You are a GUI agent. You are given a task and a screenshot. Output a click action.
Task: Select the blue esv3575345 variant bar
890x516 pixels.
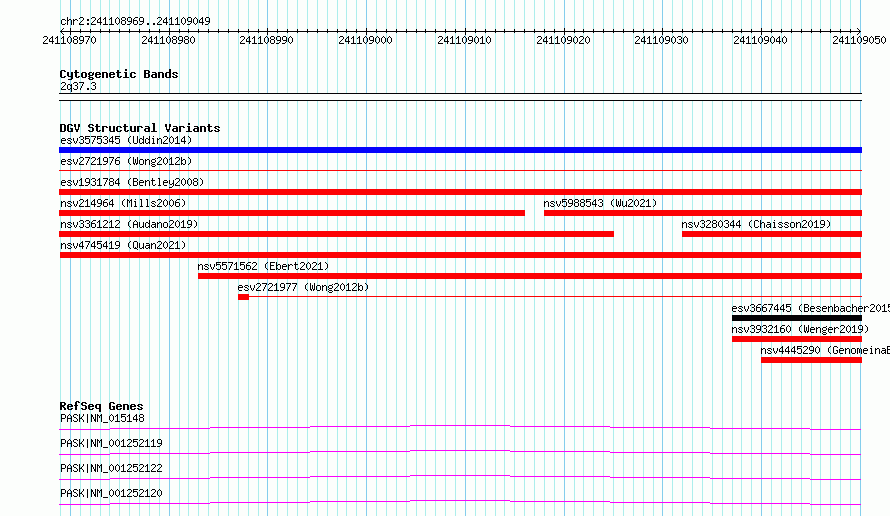460,150
